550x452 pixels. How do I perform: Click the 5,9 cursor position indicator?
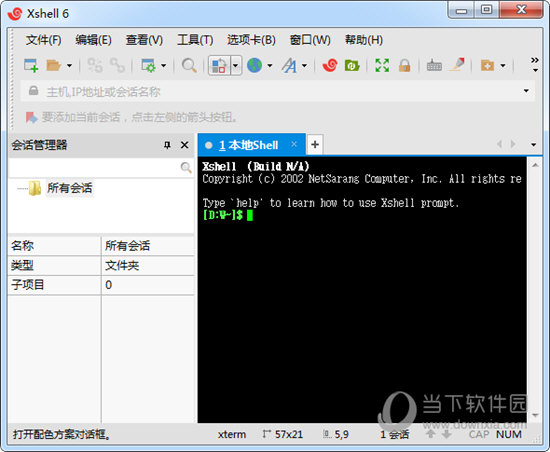click(336, 434)
